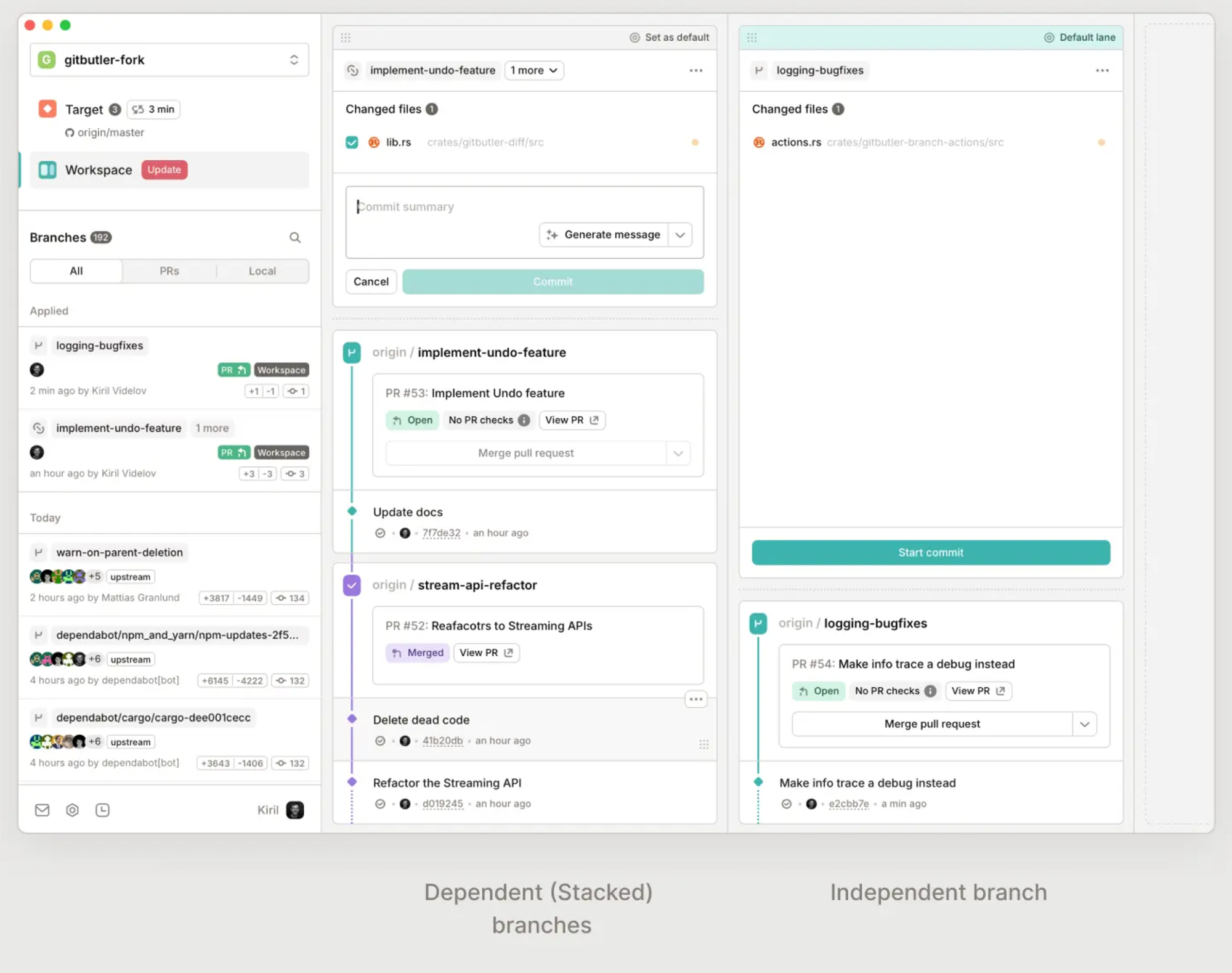The height and width of the screenshot is (973, 1232).
Task: Open more options for implement-undo-feature lane
Action: (x=696, y=70)
